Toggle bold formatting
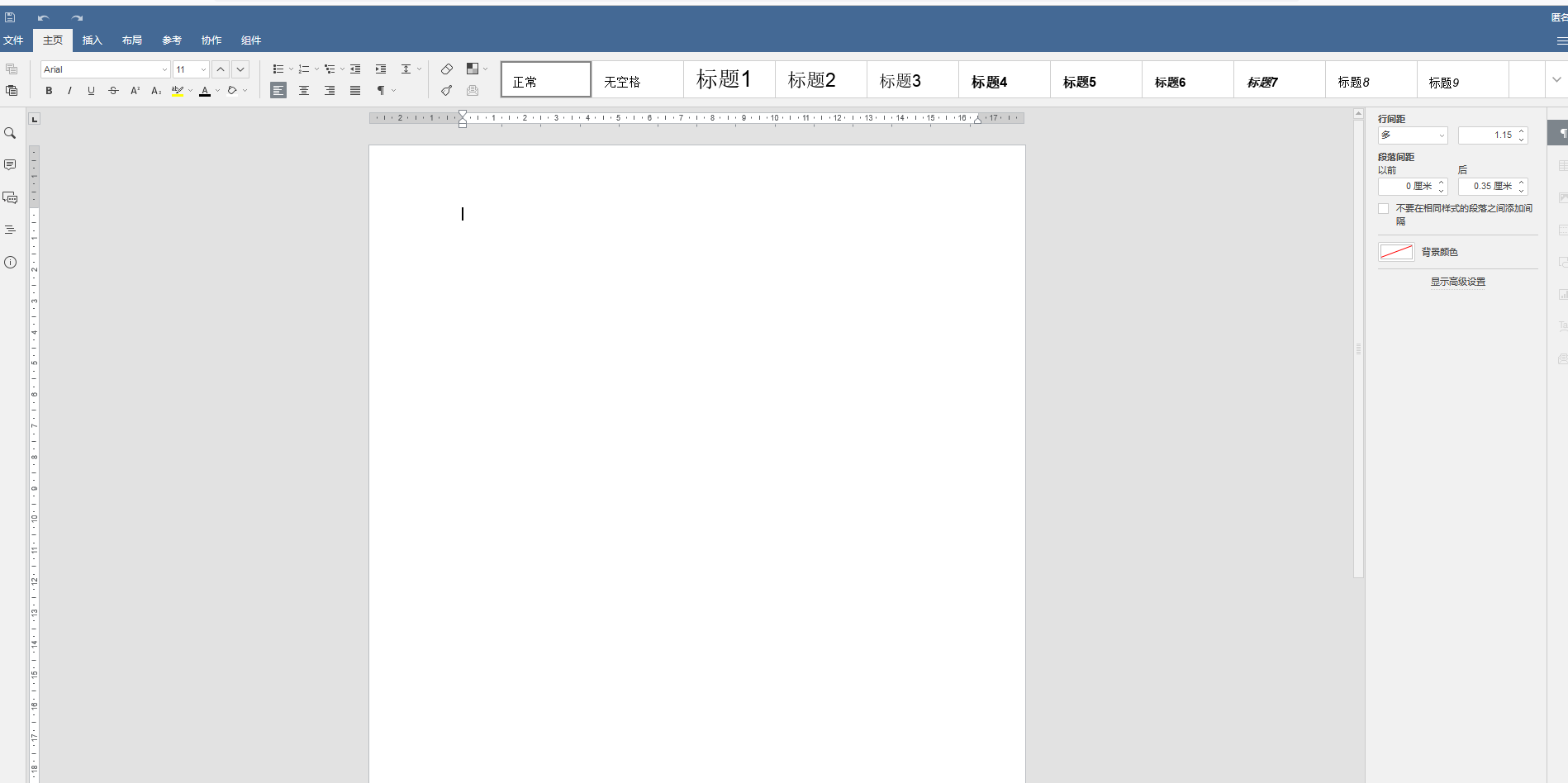Viewport: 1568px width, 783px height. point(49,91)
